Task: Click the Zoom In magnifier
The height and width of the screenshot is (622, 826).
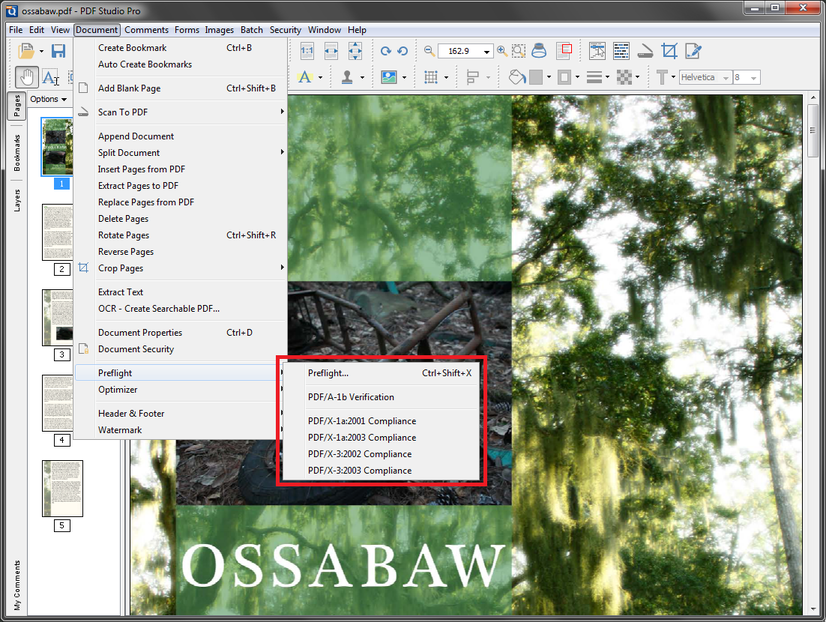Action: [x=502, y=51]
